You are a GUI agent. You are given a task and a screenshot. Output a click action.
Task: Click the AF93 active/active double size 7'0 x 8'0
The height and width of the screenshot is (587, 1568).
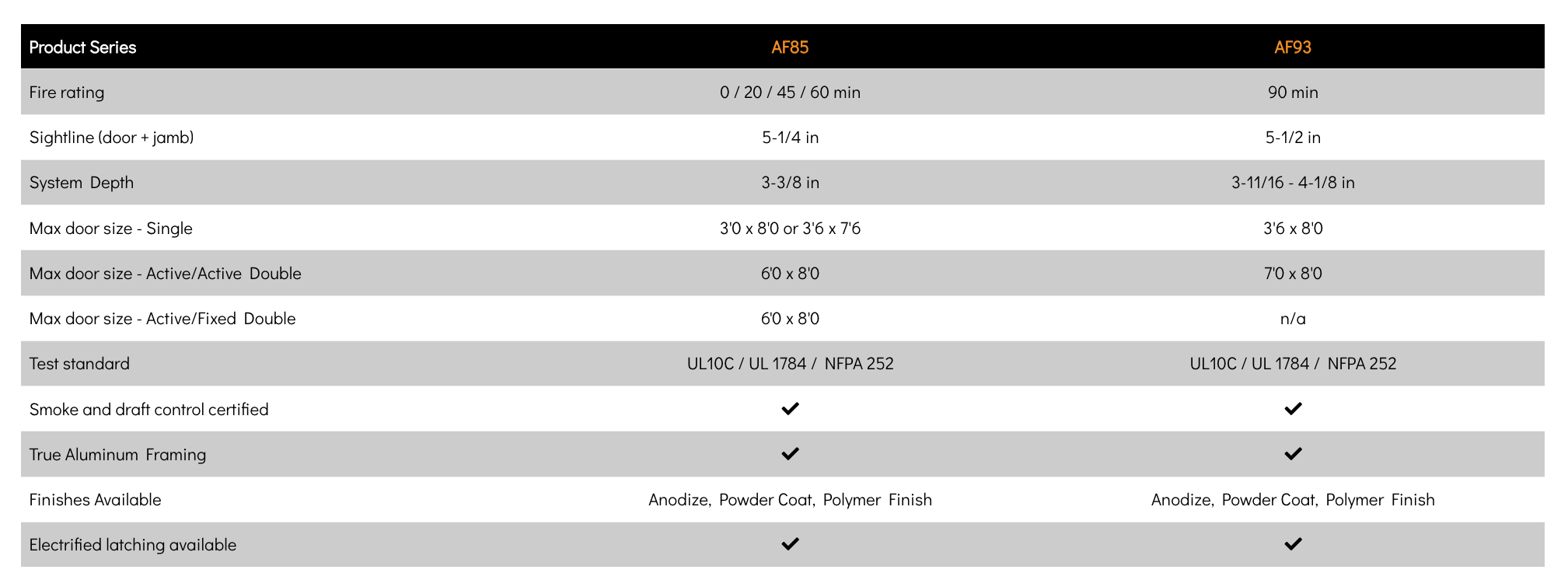click(1293, 274)
